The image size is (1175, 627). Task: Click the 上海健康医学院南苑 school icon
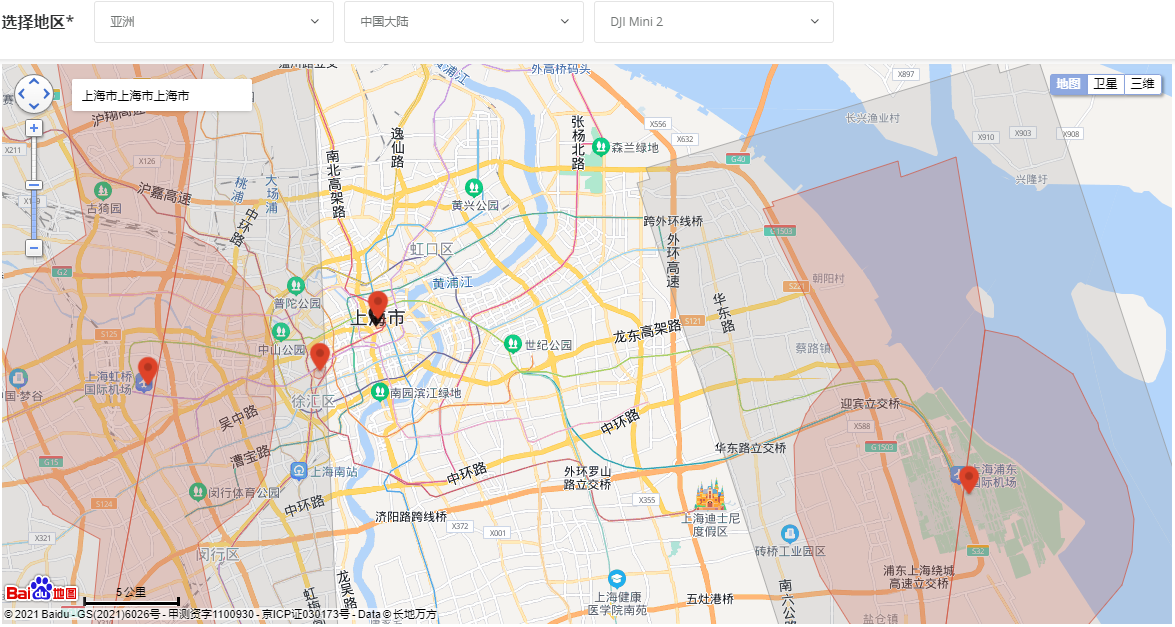(617, 578)
